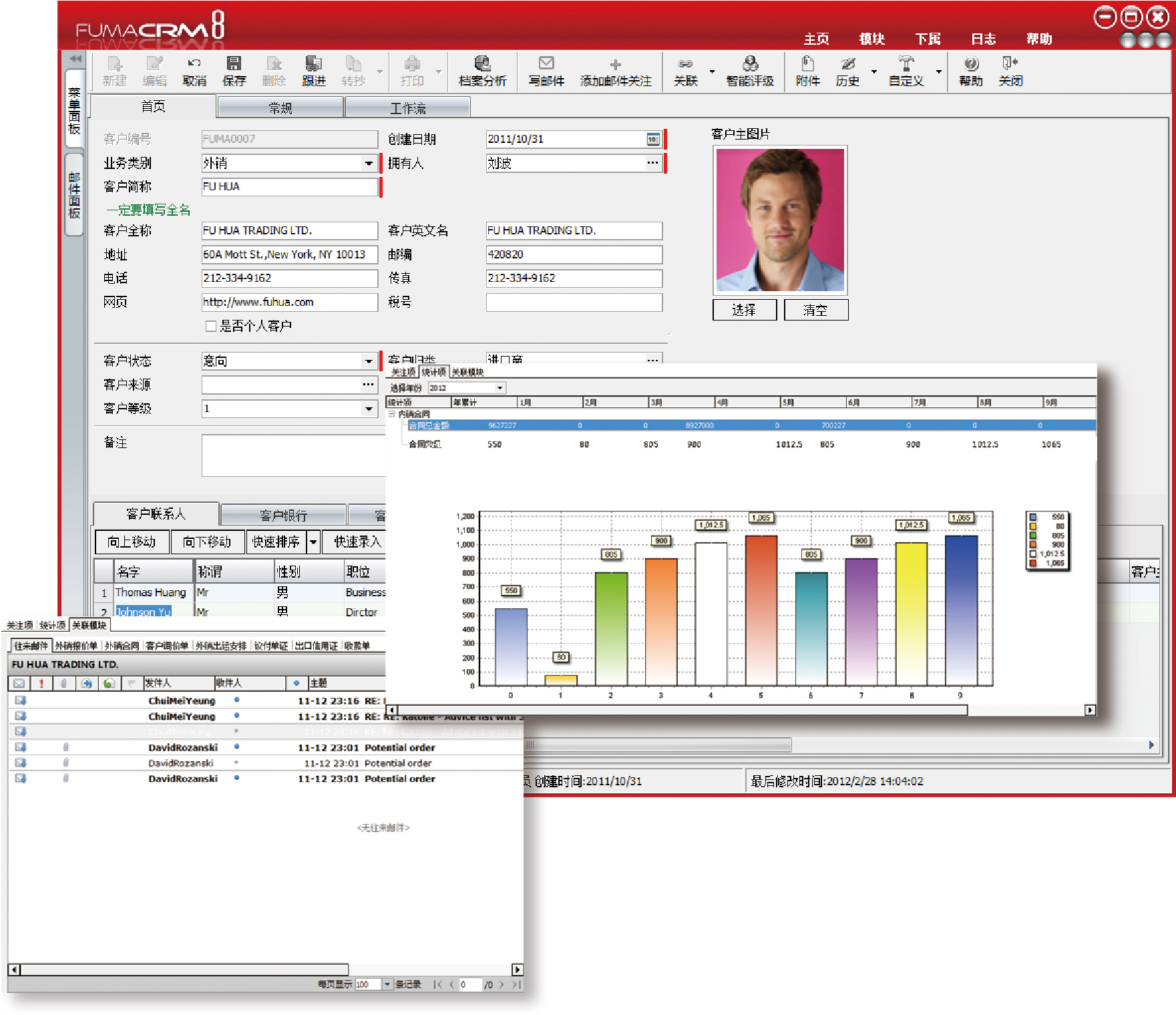
Task: Open smart rating (智能评级) tool
Action: (x=750, y=64)
